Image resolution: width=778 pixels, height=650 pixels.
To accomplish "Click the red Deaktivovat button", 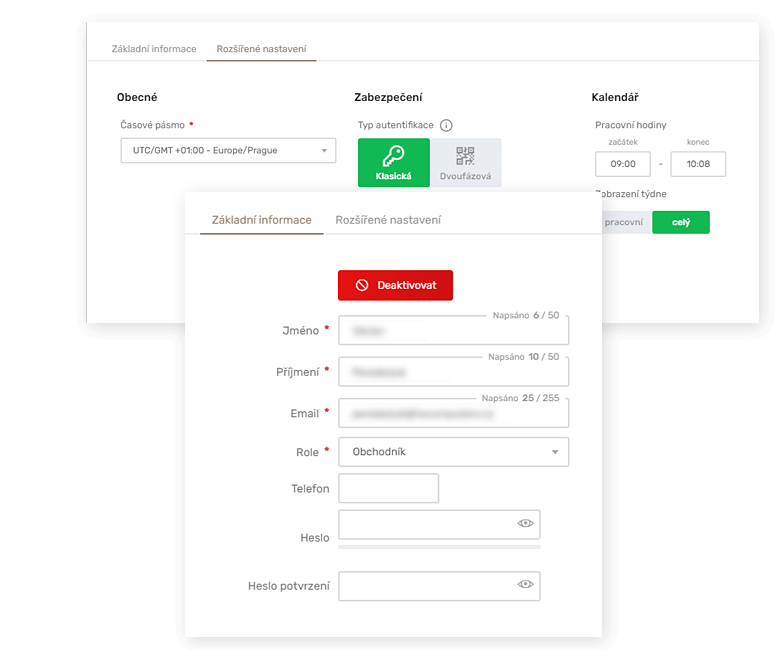I will click(x=395, y=285).
